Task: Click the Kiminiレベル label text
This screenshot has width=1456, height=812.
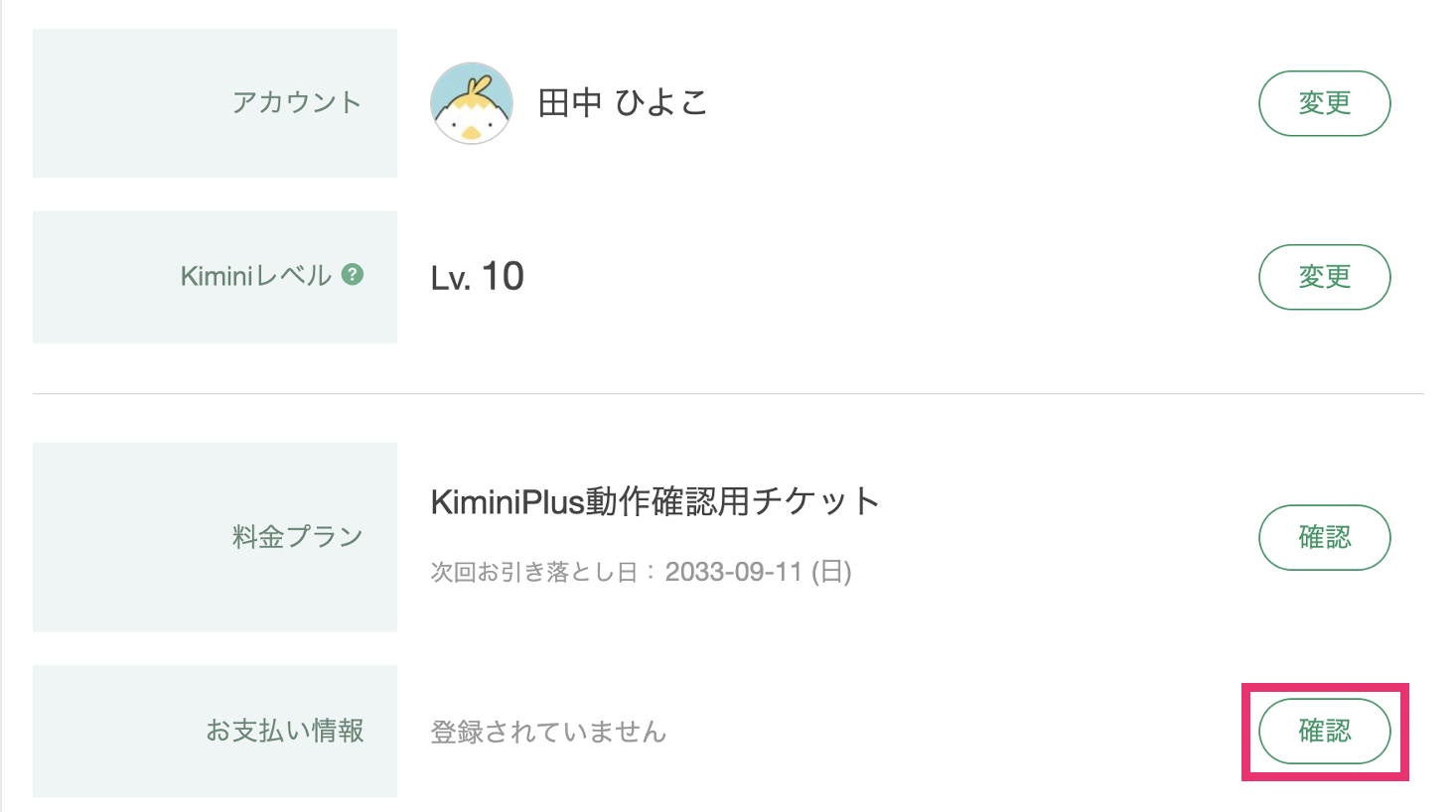Action: (256, 276)
